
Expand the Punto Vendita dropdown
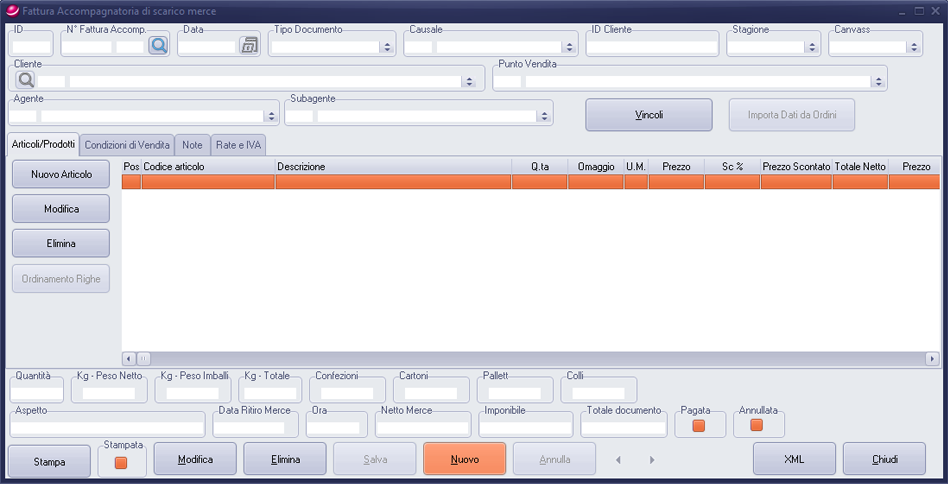[x=877, y=82]
